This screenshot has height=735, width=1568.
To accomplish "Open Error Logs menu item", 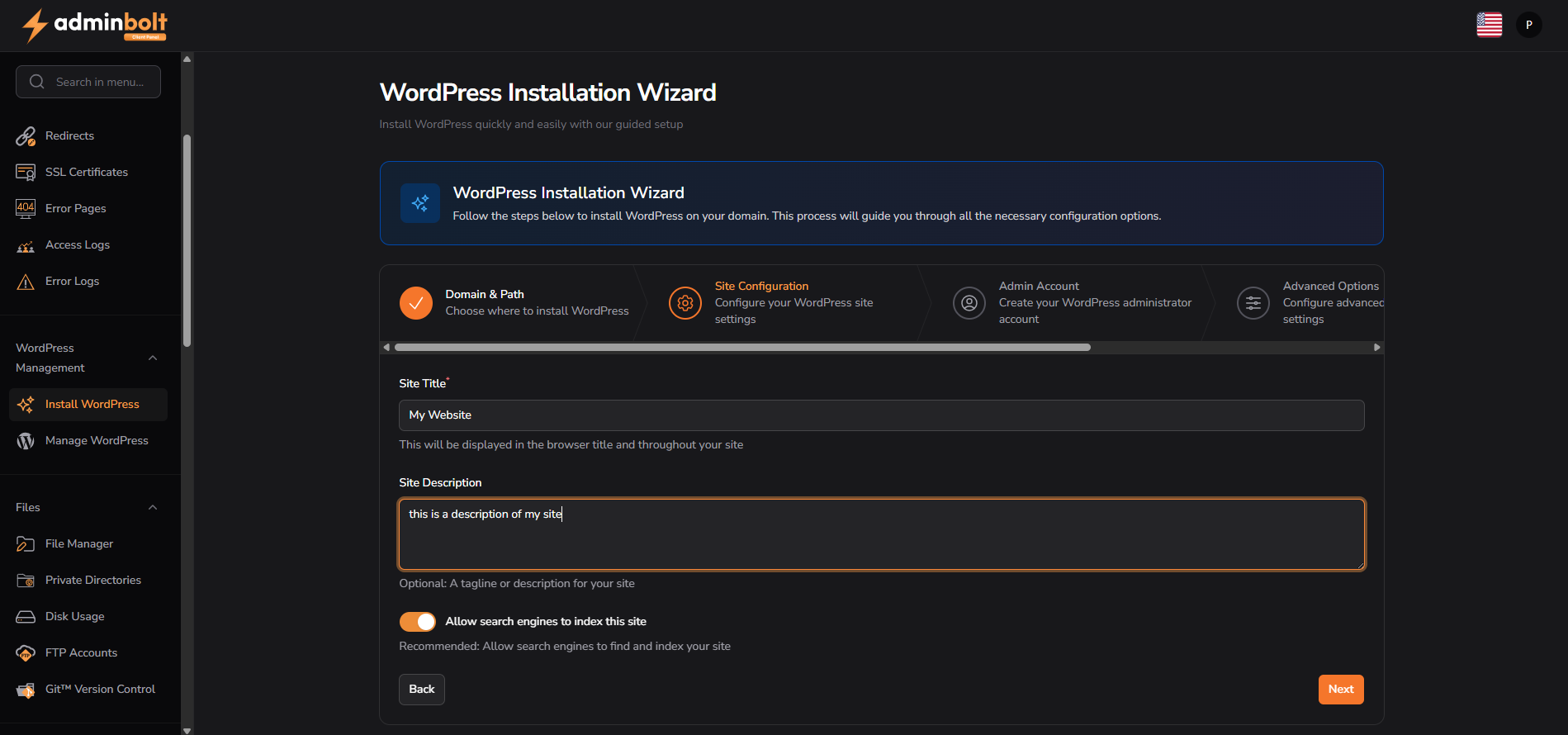I will (x=88, y=281).
